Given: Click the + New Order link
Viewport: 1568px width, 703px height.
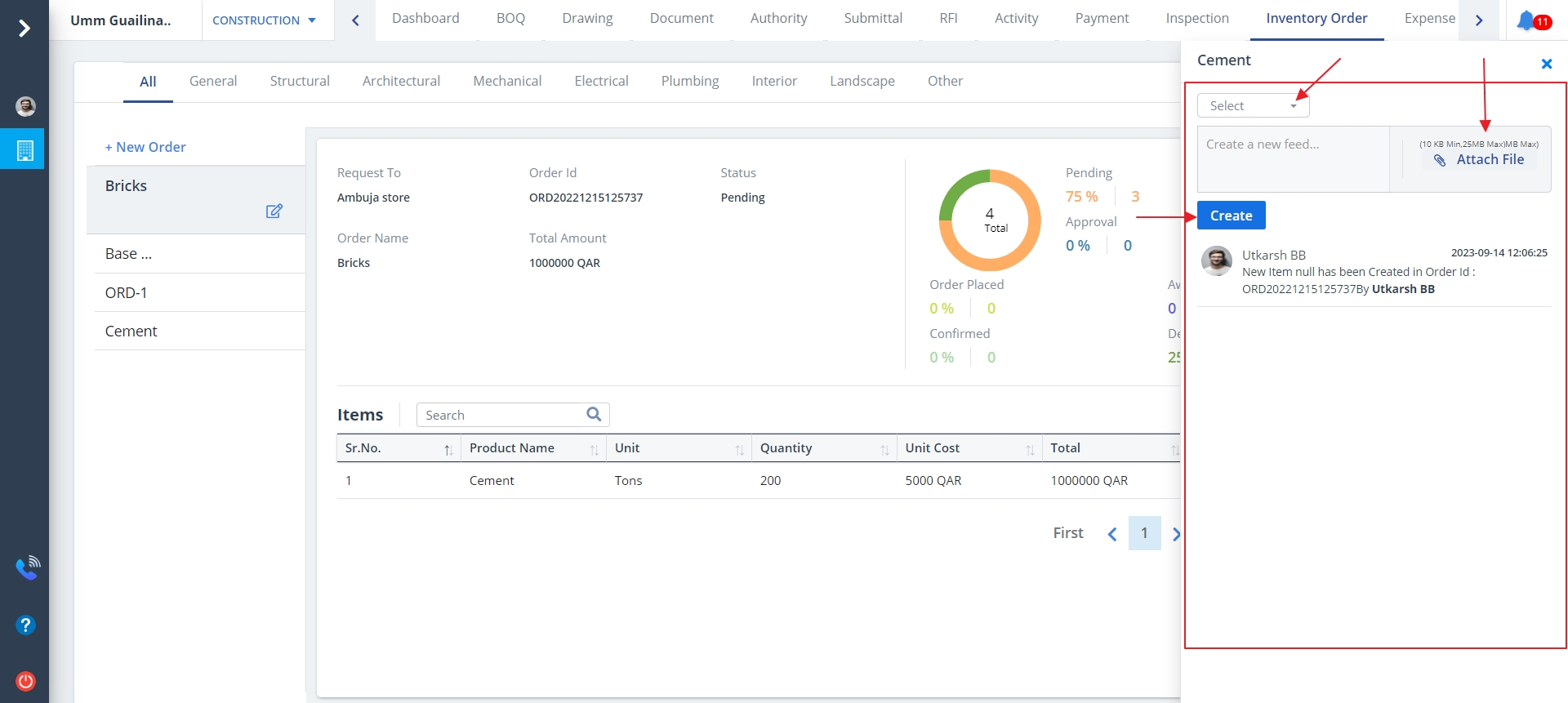Looking at the screenshot, I should (x=145, y=147).
